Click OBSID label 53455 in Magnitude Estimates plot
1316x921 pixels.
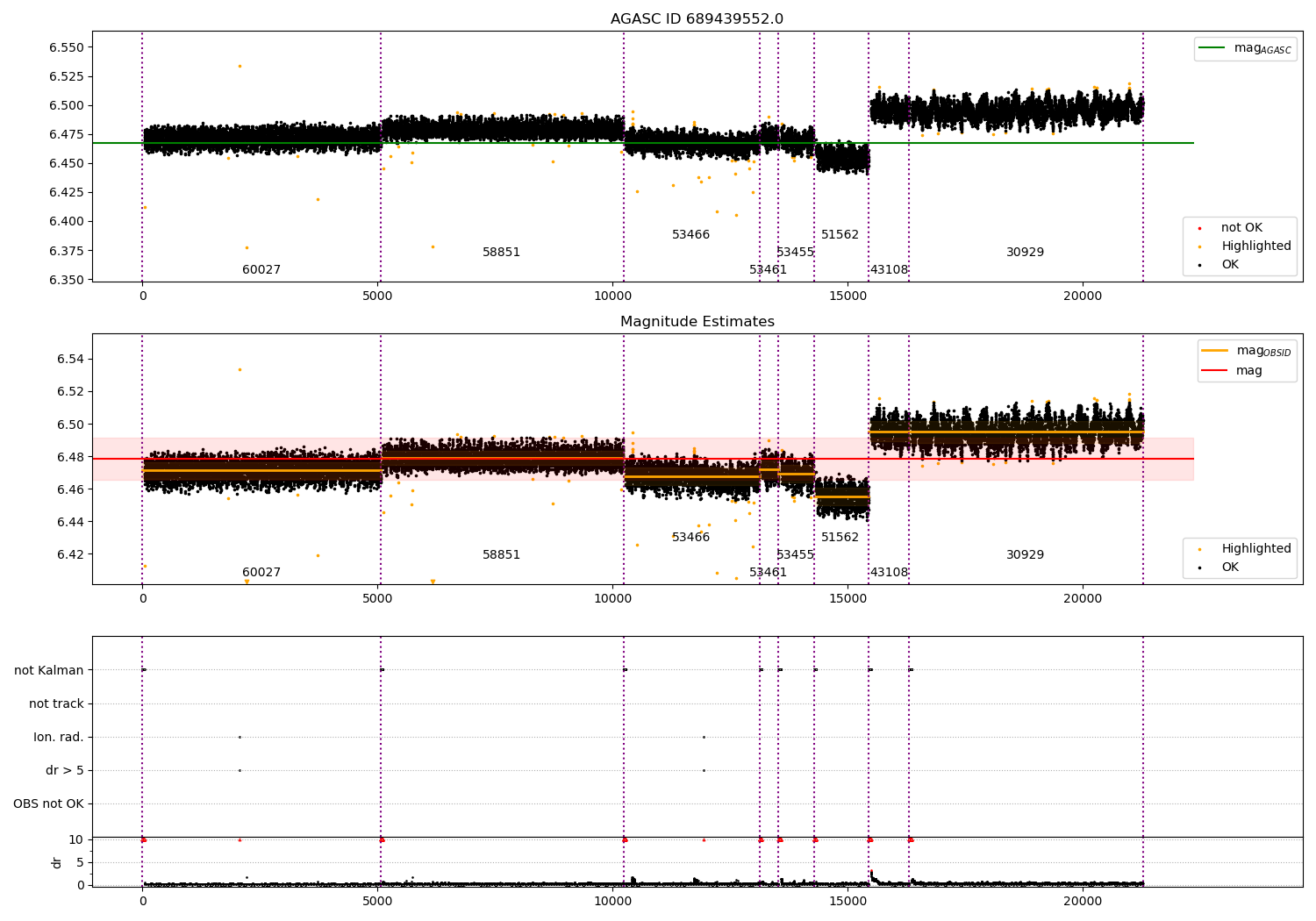pos(795,555)
